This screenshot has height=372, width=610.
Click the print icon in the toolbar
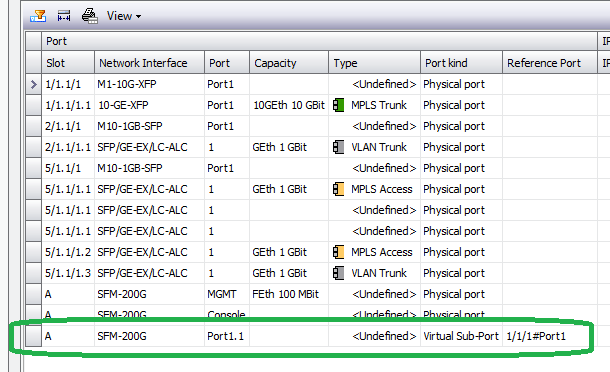coord(89,16)
